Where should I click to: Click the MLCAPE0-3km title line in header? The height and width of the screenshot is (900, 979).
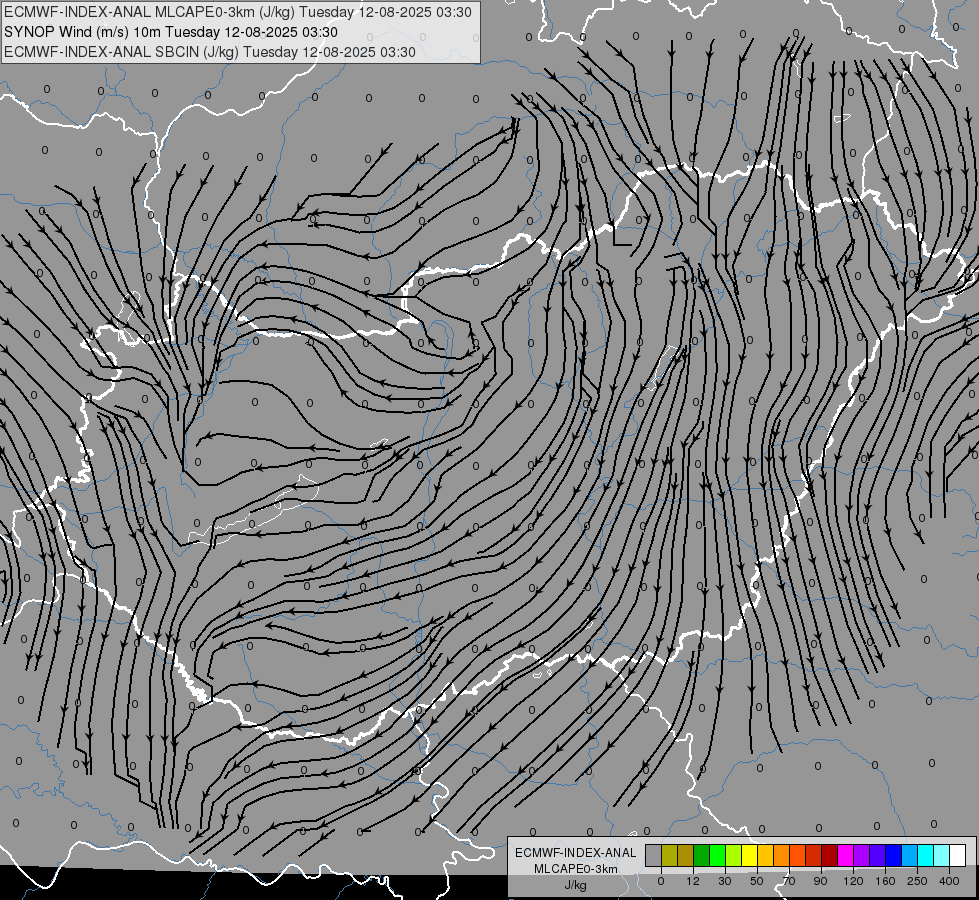[238, 12]
